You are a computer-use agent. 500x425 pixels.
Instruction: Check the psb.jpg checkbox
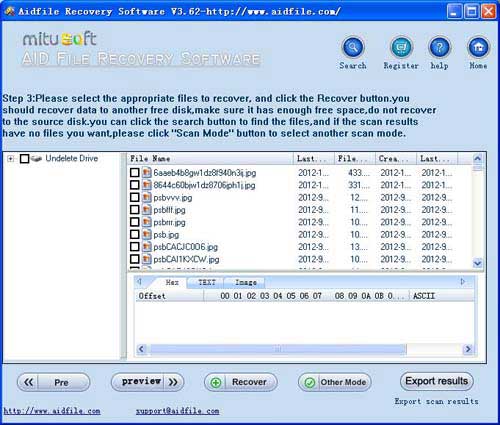tap(135, 234)
